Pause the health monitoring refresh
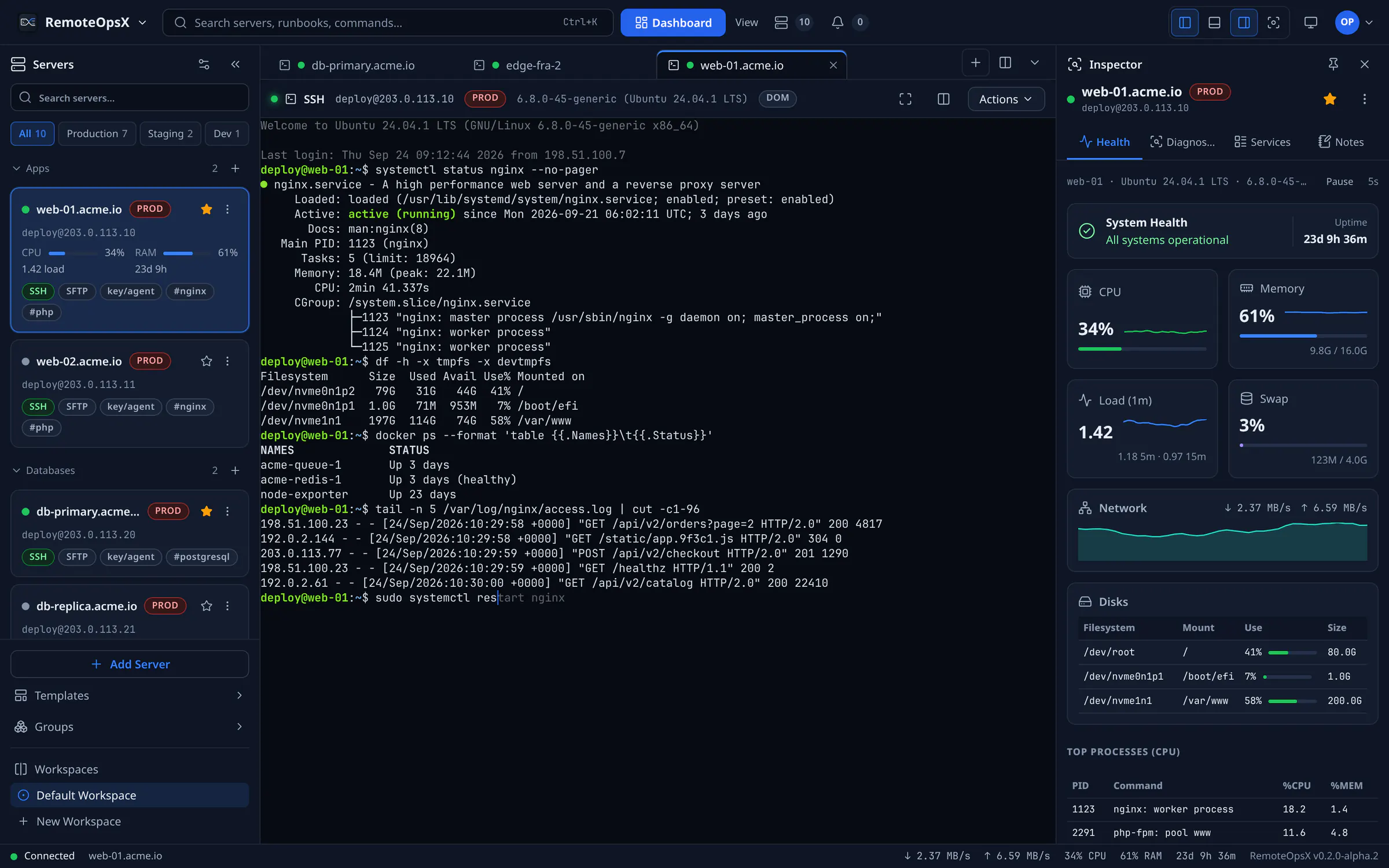Image resolution: width=1389 pixels, height=868 pixels. click(x=1339, y=182)
